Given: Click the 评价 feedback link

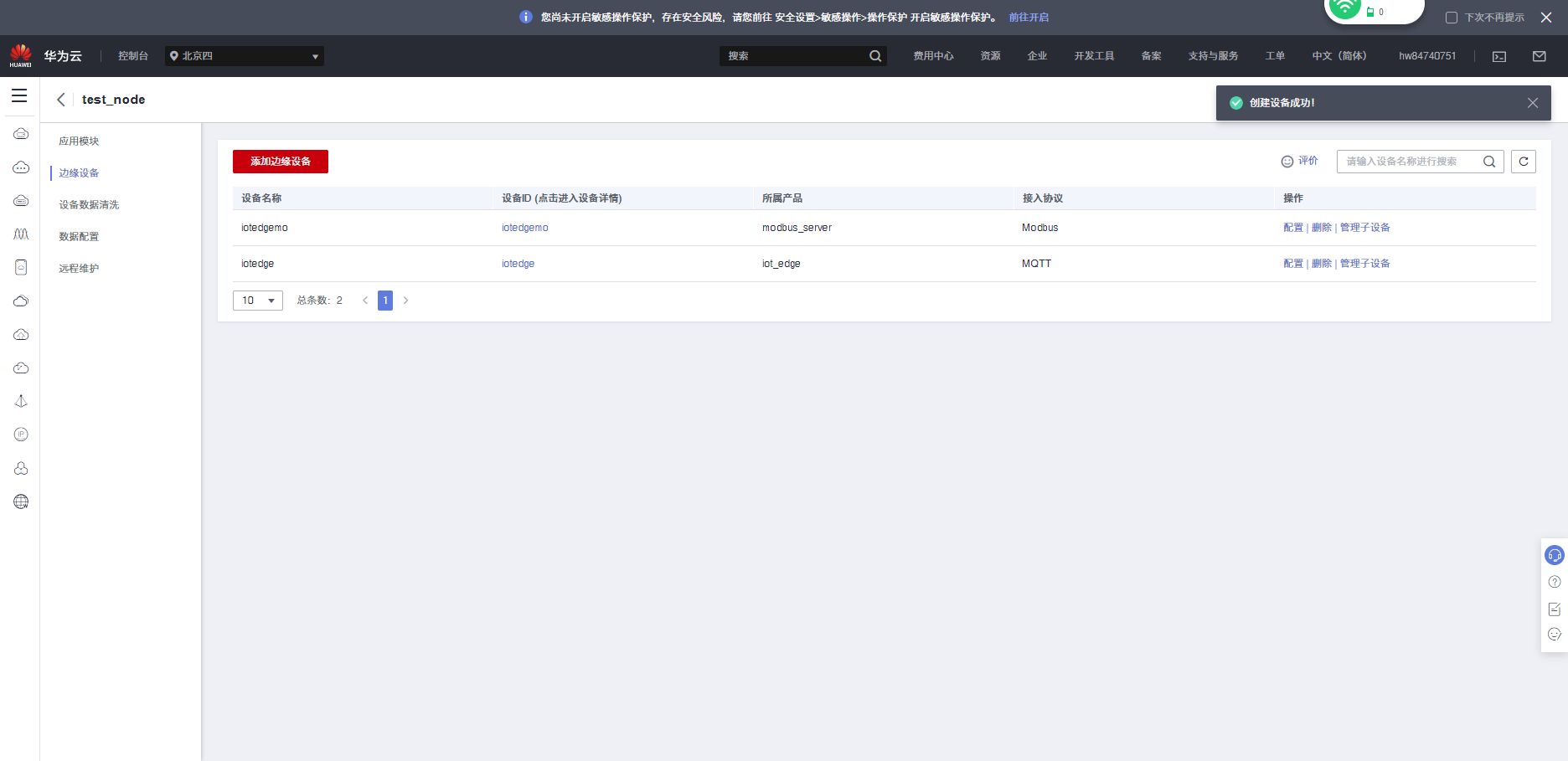Looking at the screenshot, I should click(1300, 161).
